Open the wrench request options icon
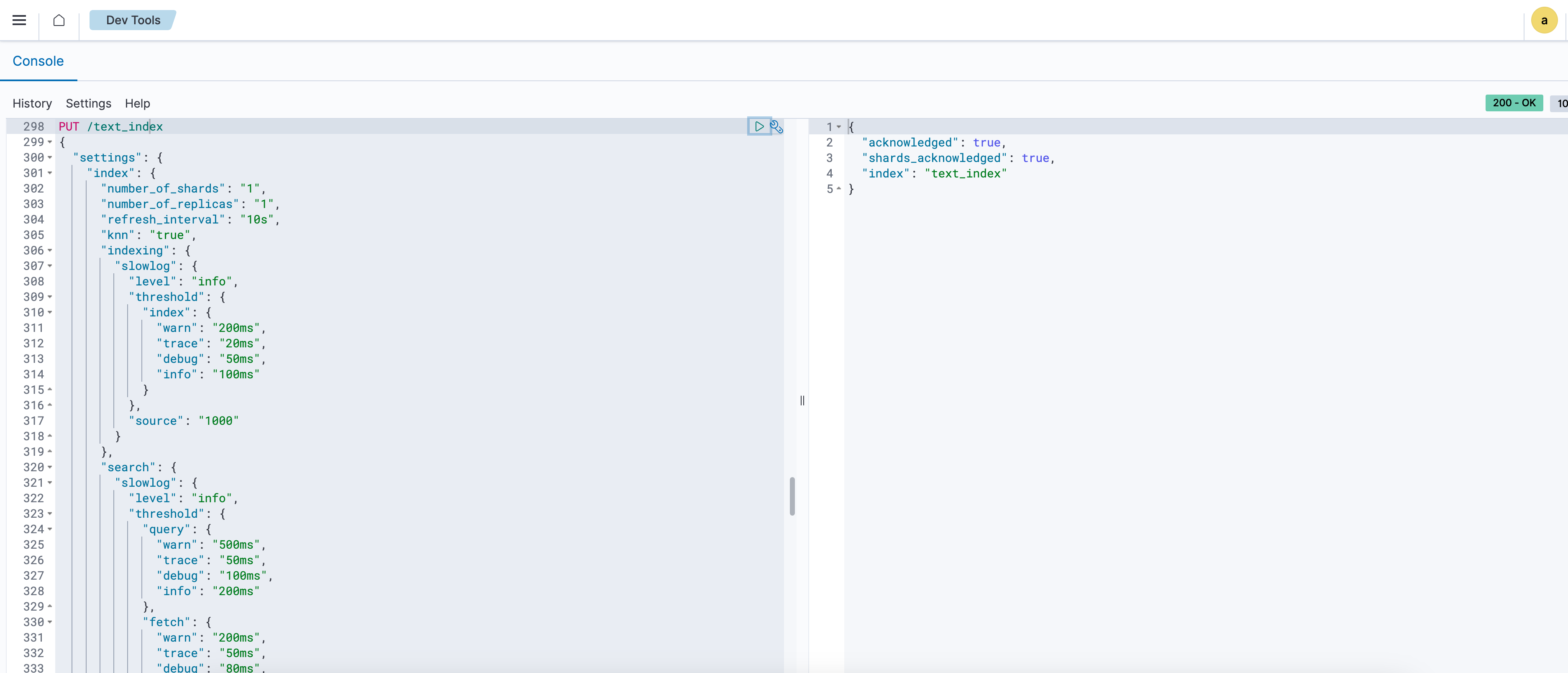The image size is (1568, 673). click(x=777, y=127)
